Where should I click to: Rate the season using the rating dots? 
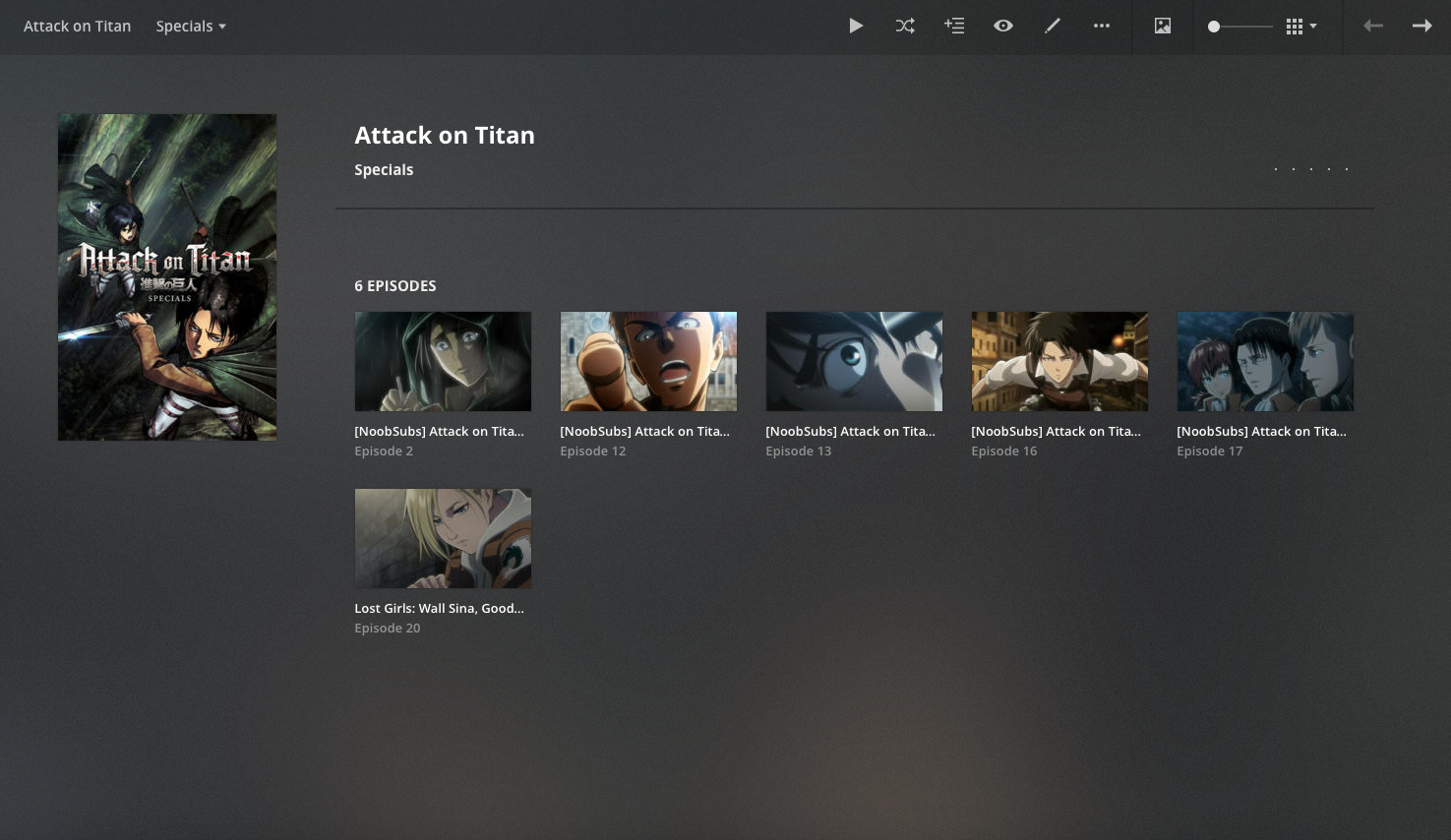click(x=1311, y=169)
